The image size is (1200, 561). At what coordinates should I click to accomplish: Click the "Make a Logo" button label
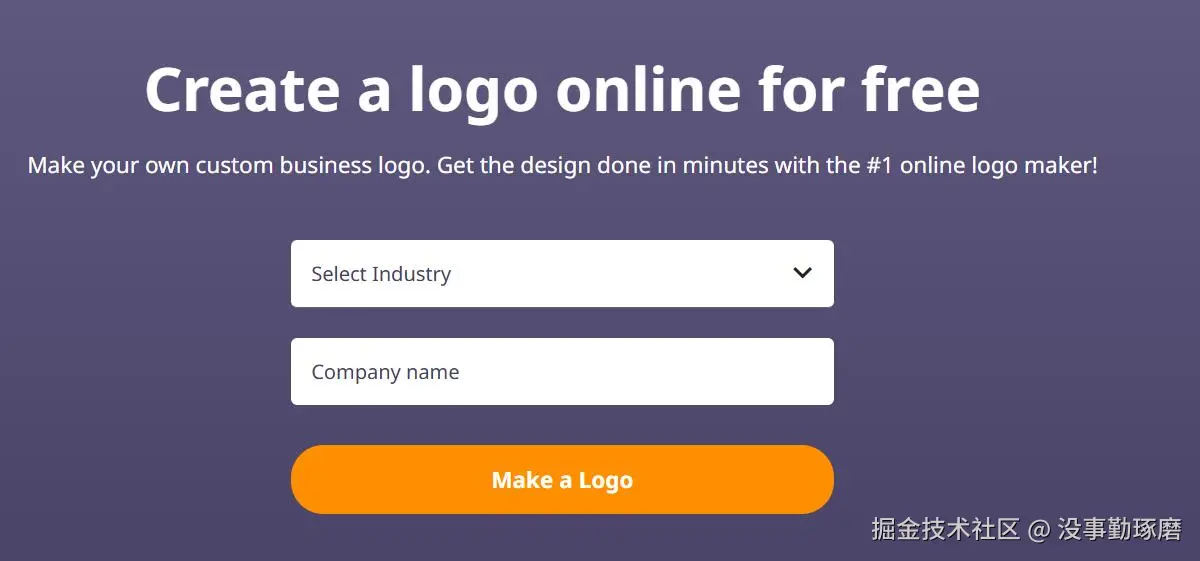[562, 480]
